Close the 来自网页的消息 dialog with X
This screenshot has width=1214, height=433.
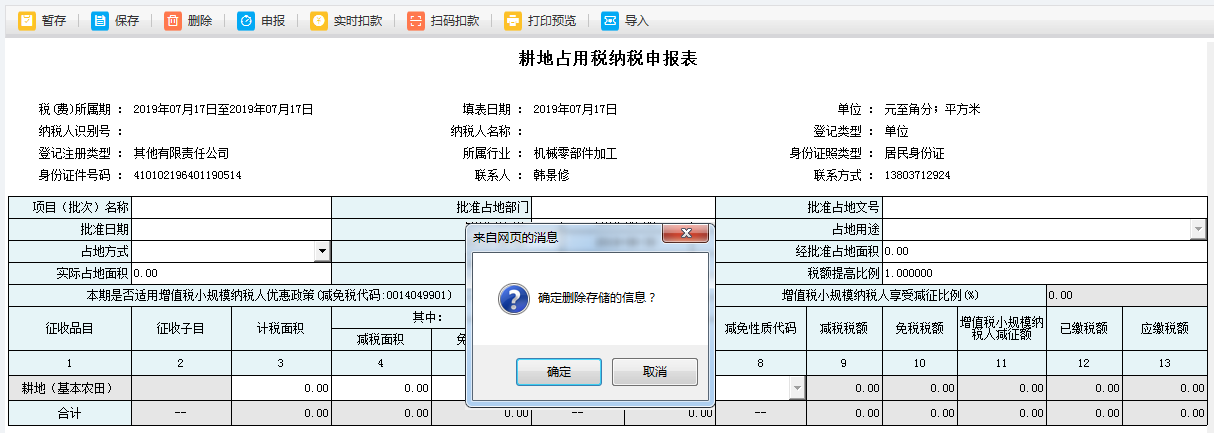(x=686, y=235)
